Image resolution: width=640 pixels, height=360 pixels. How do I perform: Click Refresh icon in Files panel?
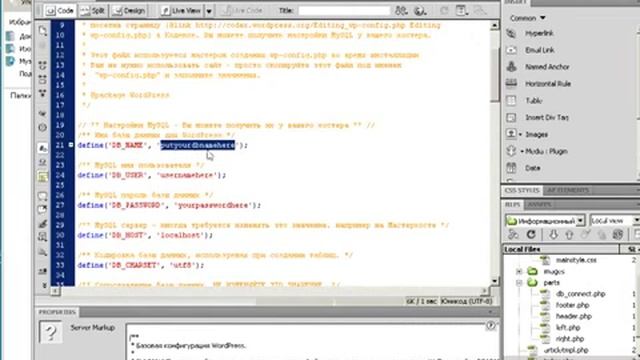click(531, 235)
